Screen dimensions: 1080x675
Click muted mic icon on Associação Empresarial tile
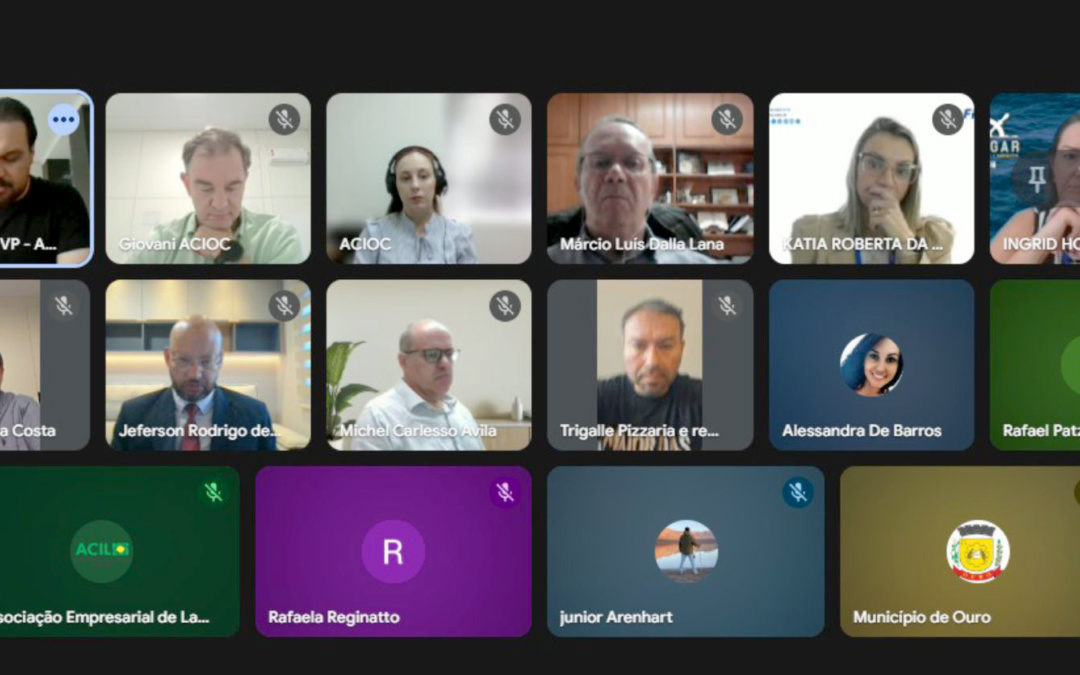pos(214,492)
